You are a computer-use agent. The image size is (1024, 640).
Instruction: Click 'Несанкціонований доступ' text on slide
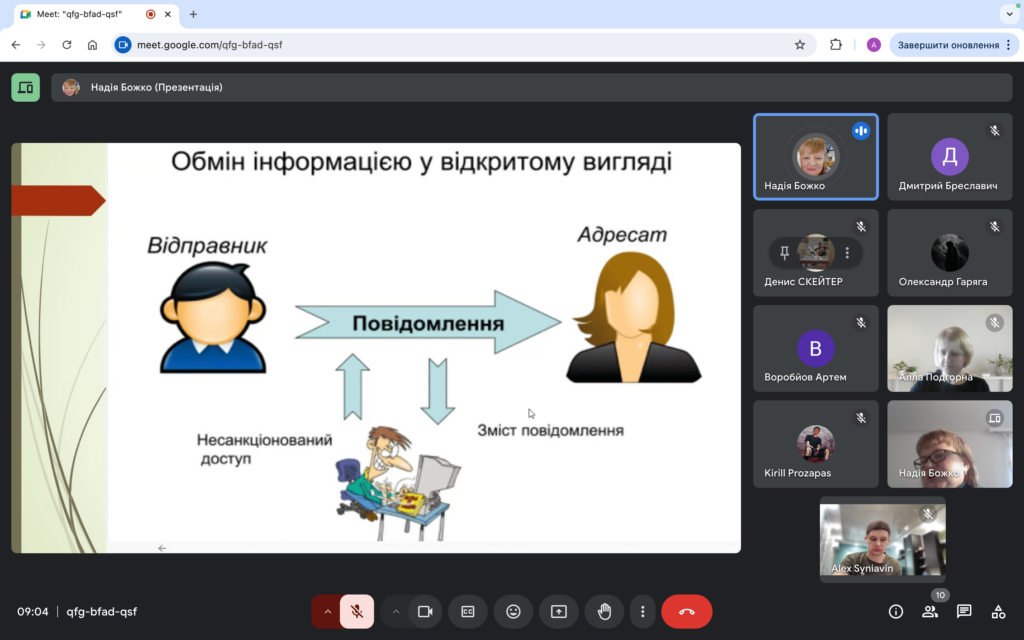(x=264, y=449)
